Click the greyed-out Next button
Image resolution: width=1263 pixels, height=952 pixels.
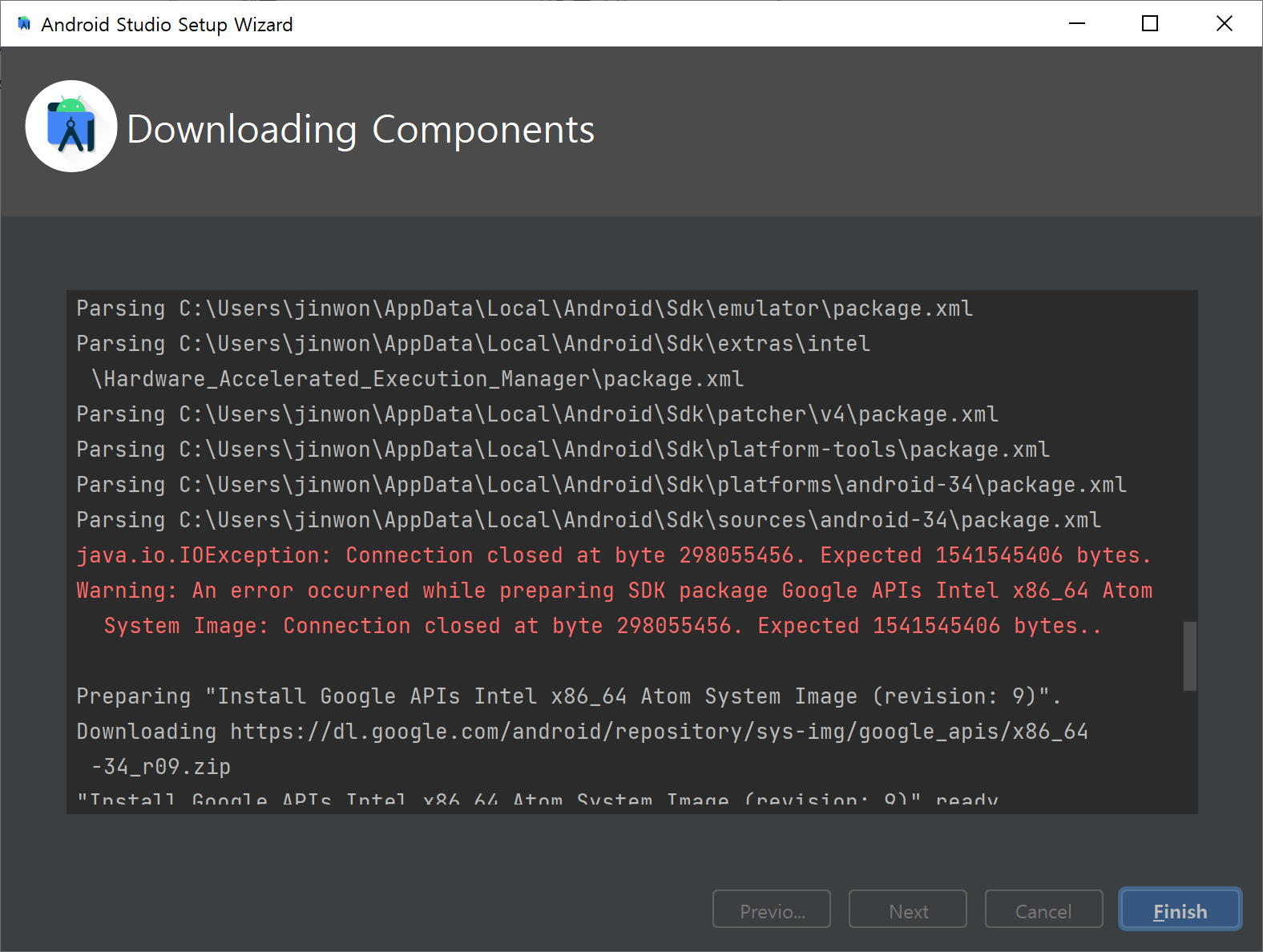tap(908, 910)
